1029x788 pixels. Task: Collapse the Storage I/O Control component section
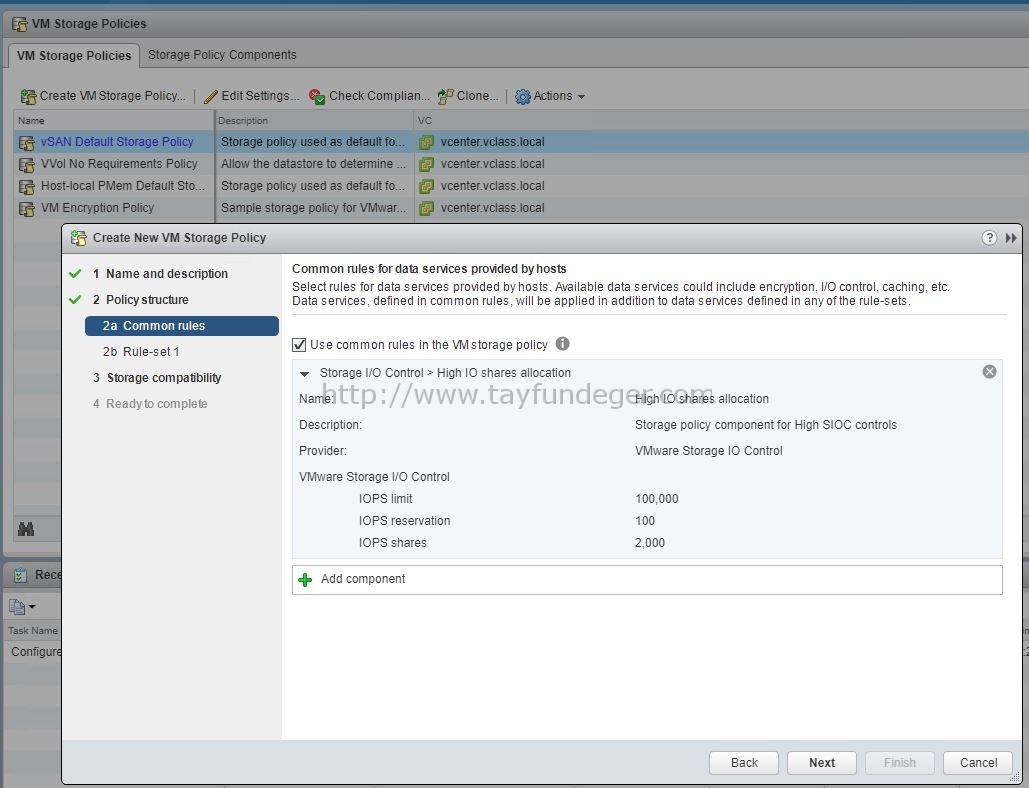coord(304,373)
